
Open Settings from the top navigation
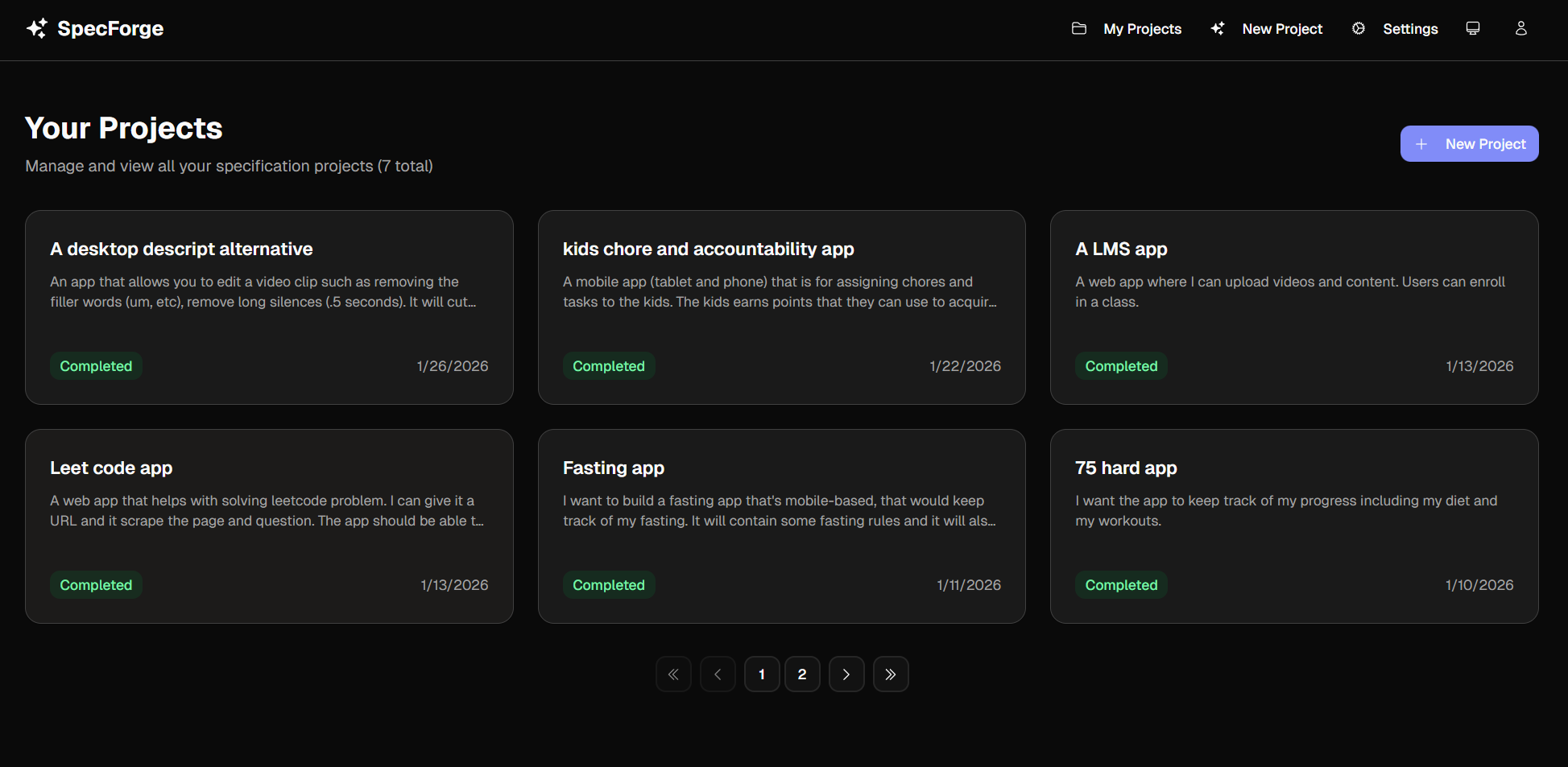pyautogui.click(x=1410, y=28)
